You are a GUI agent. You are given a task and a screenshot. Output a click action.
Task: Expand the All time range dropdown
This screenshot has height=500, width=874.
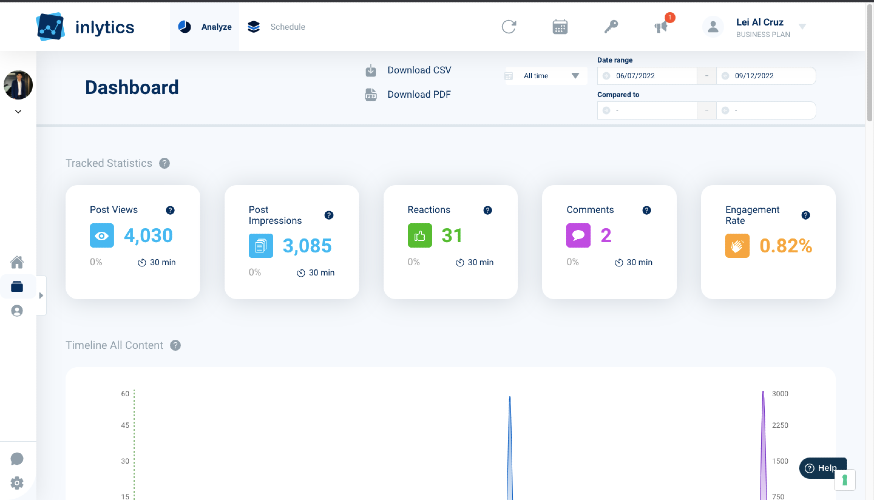pyautogui.click(x=546, y=76)
